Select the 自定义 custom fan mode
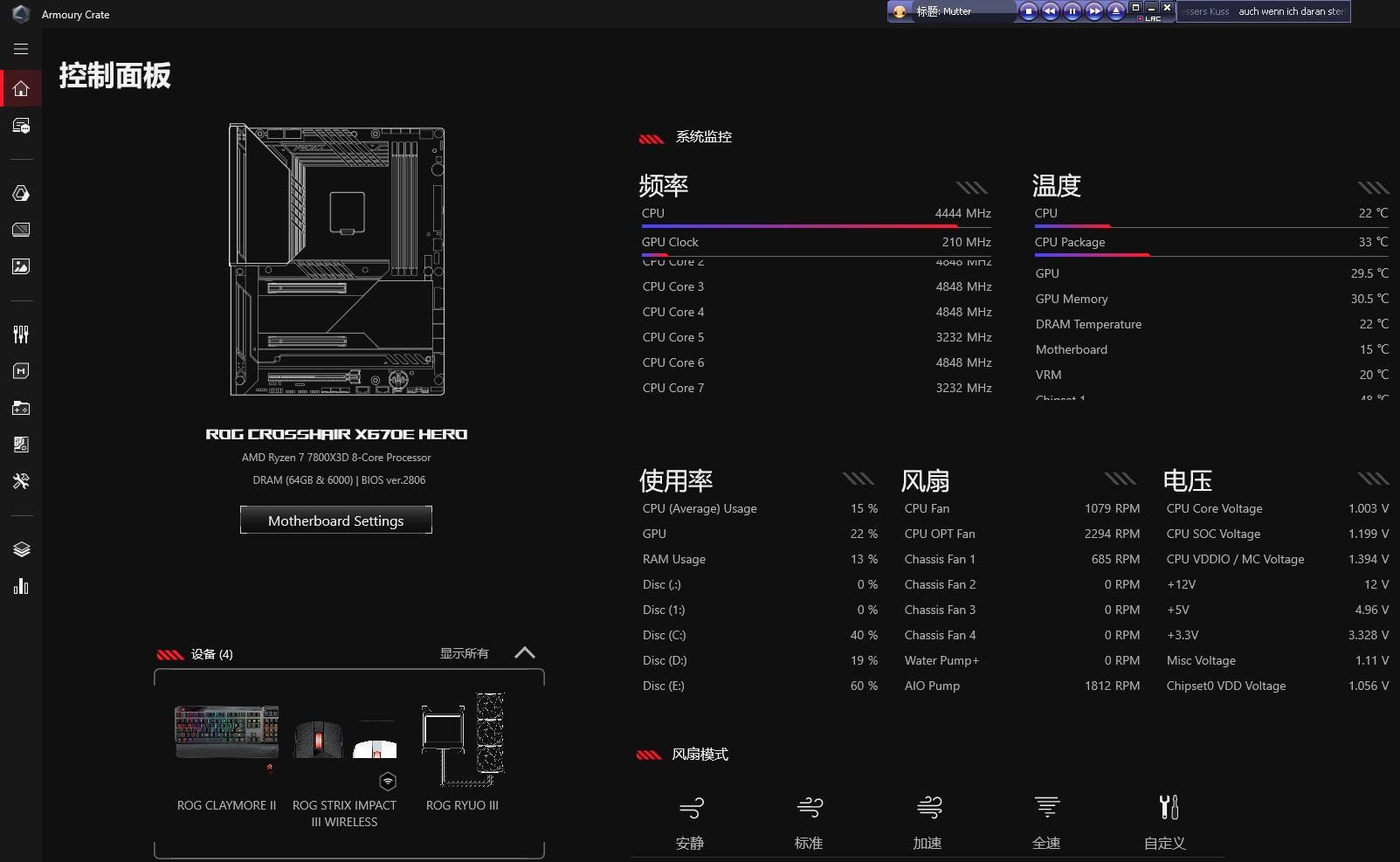The width and height of the screenshot is (1400, 862). coord(1165,824)
